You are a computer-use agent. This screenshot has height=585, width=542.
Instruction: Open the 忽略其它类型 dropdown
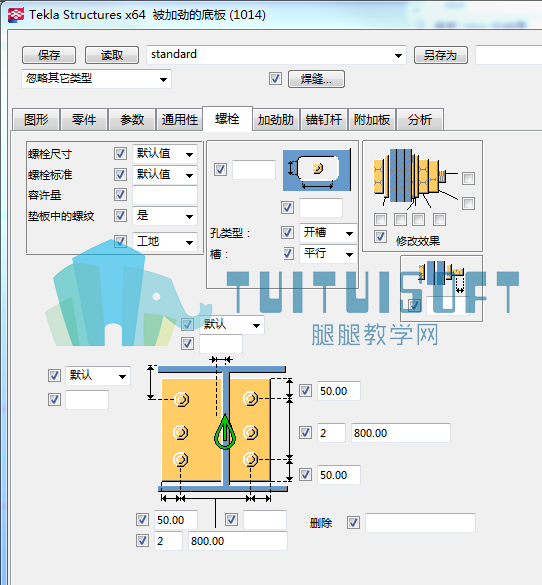point(96,79)
